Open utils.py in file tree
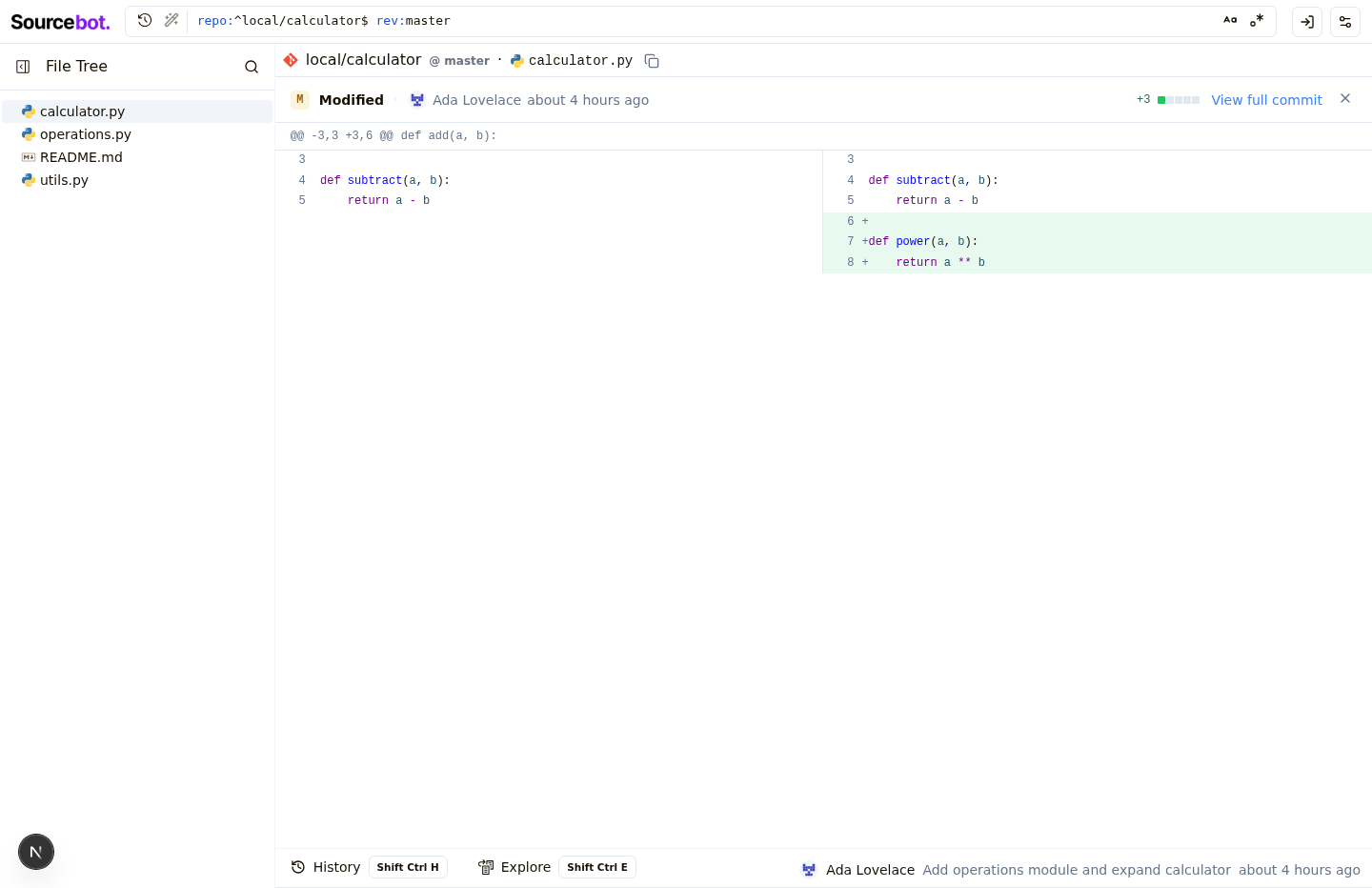This screenshot has height=888, width=1372. coord(137,180)
